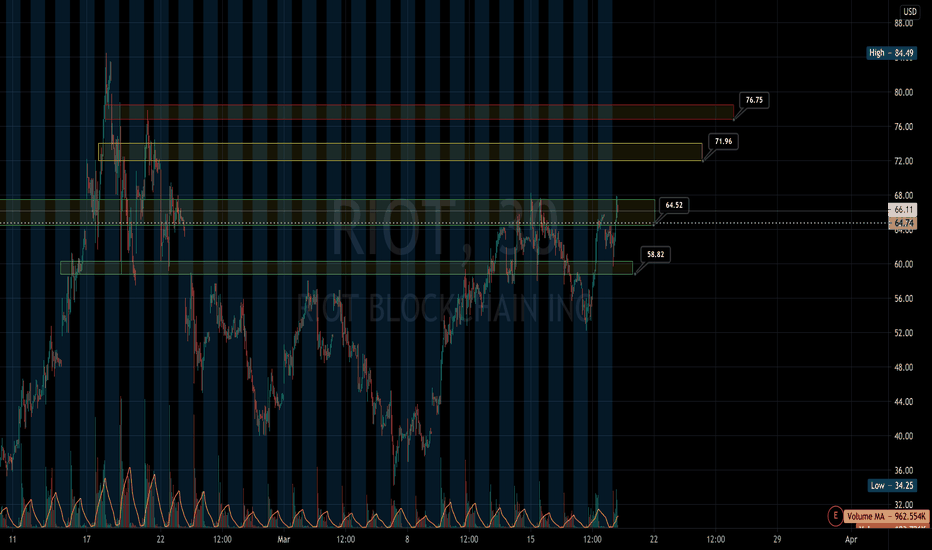Image resolution: width=932 pixels, height=550 pixels.
Task: Click the High 84.49 price tag
Action: (x=891, y=53)
